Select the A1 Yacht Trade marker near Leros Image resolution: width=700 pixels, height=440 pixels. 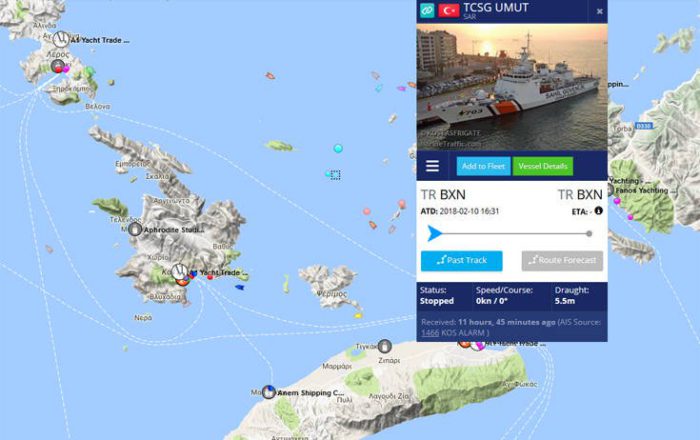coord(61,39)
